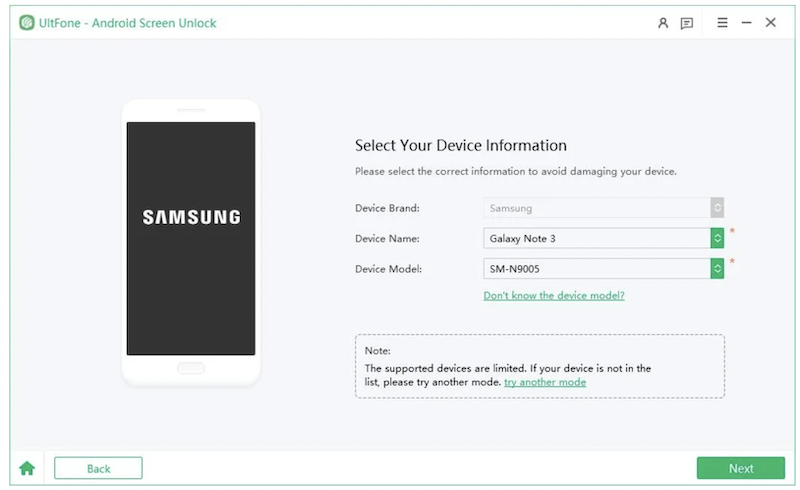Click the Back button
The width and height of the screenshot is (800, 490).
(x=98, y=468)
